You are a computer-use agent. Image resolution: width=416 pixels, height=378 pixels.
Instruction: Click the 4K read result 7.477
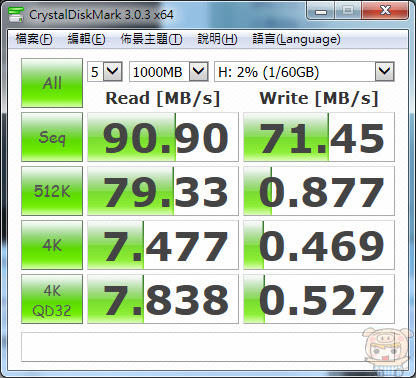tap(163, 245)
